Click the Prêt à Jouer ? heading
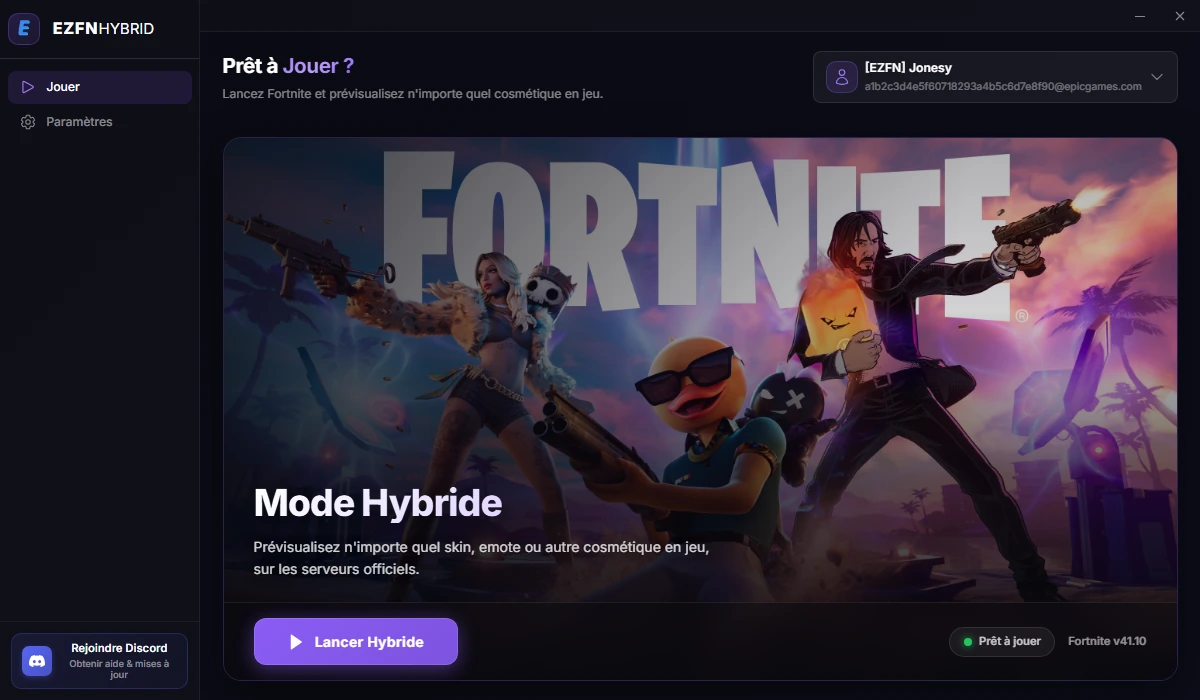 coord(288,67)
